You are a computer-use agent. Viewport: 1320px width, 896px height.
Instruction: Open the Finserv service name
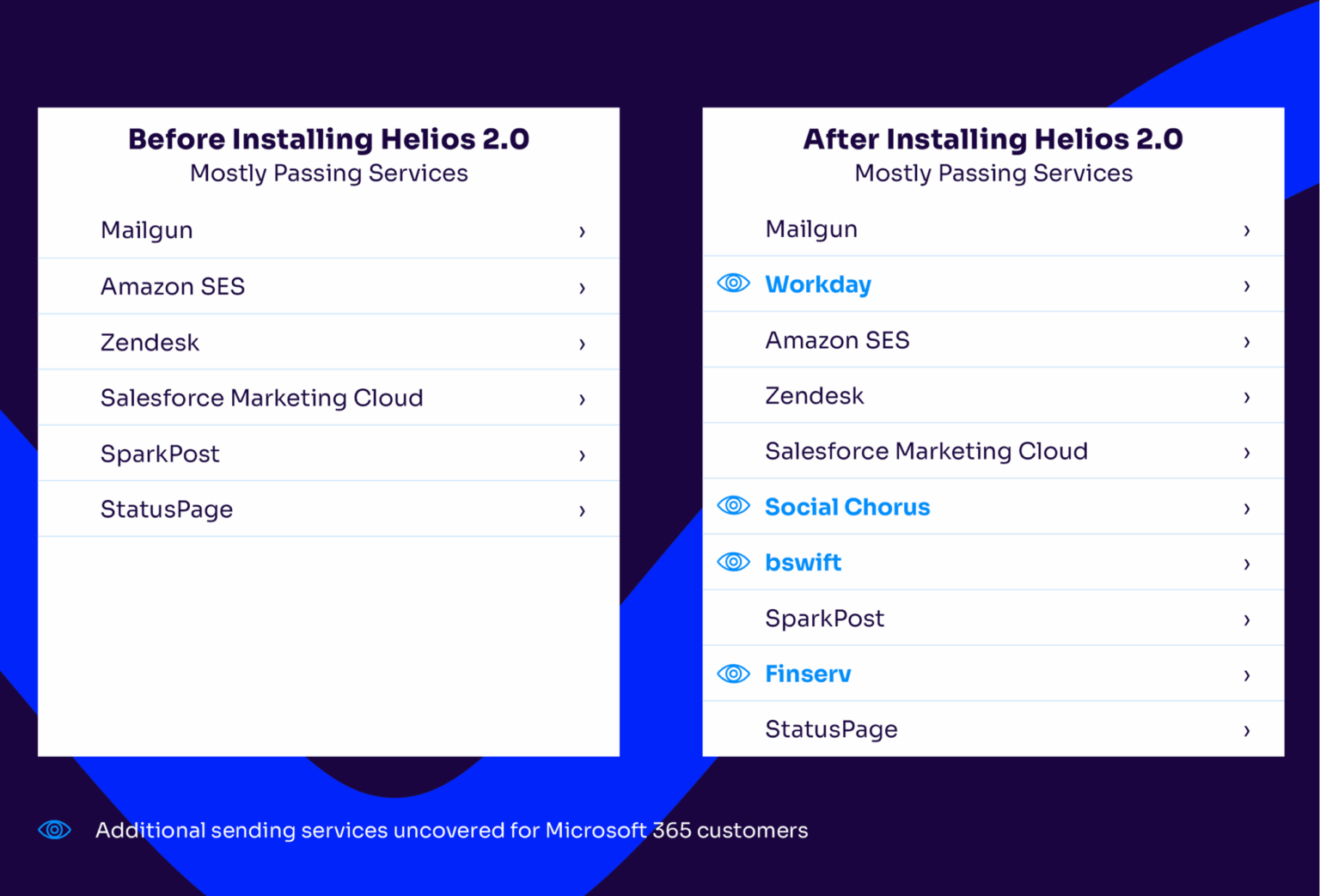point(808,674)
